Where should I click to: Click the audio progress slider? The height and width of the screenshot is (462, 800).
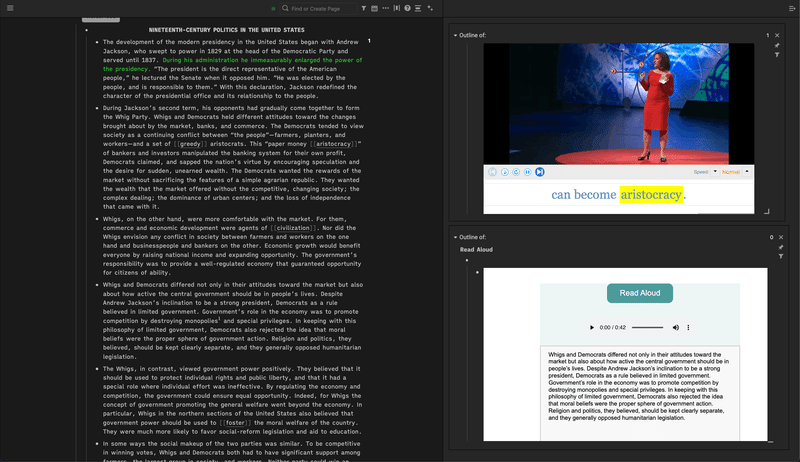click(x=647, y=327)
